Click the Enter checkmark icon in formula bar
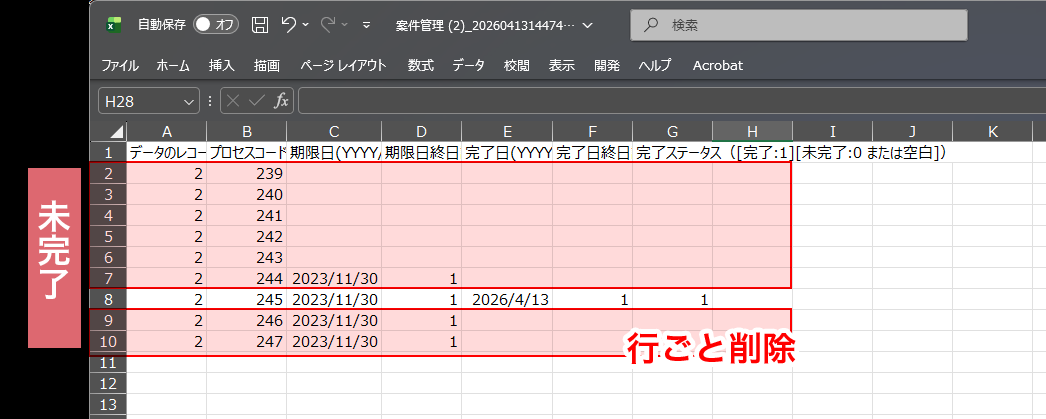The height and width of the screenshot is (419, 1046). click(x=257, y=101)
